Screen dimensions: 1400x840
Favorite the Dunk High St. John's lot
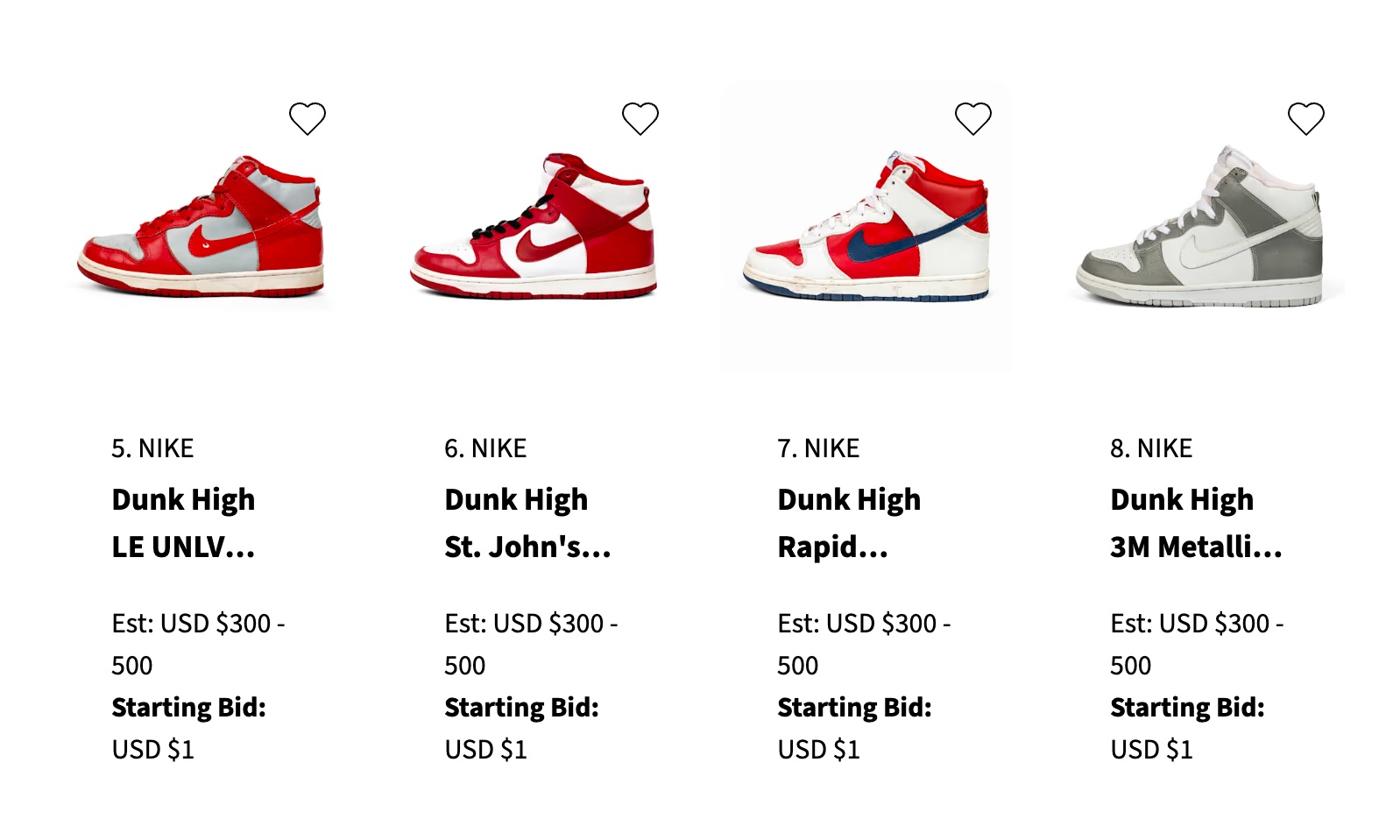point(640,118)
